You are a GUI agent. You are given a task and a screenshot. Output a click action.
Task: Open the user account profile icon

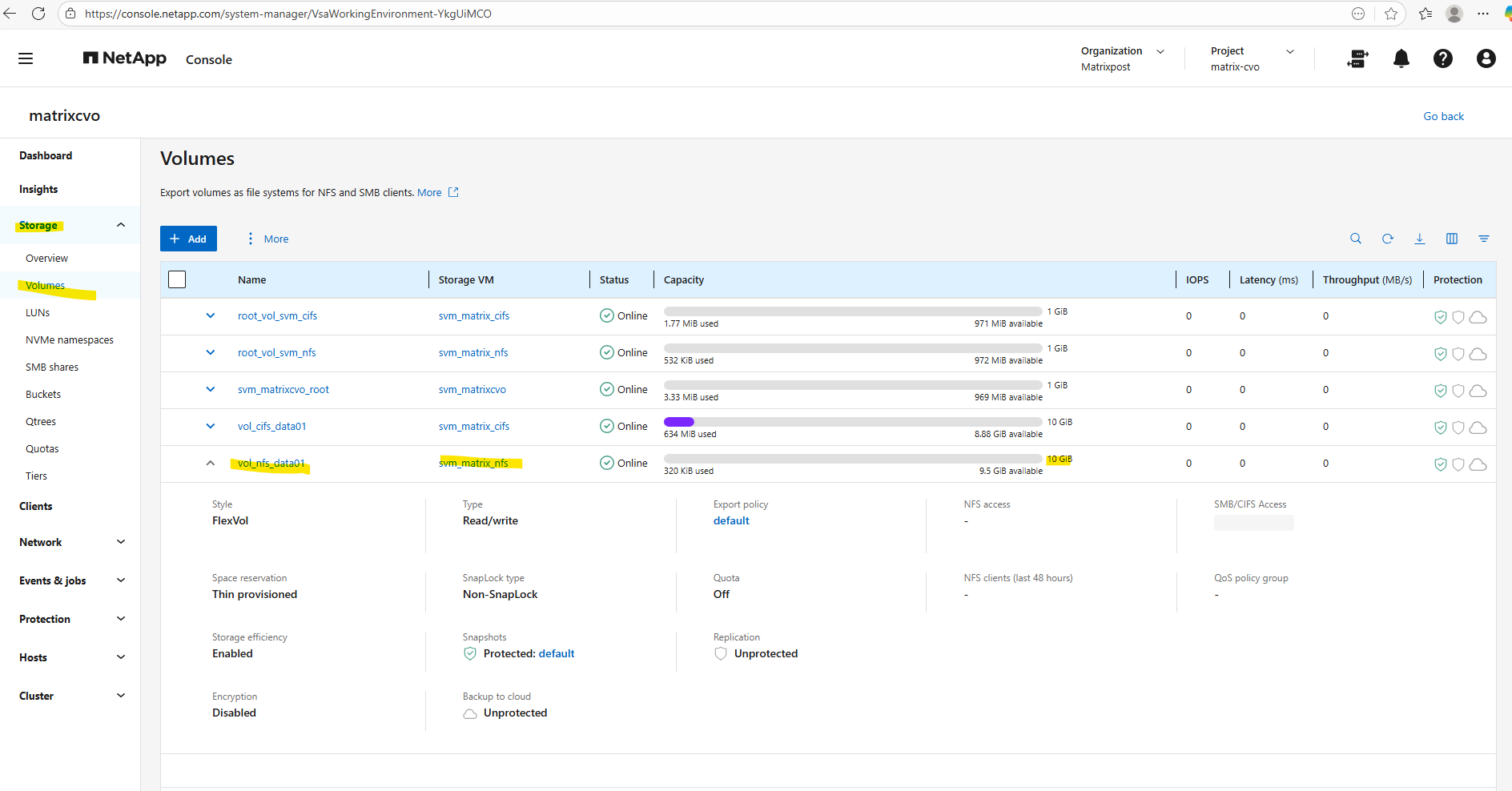[x=1486, y=58]
